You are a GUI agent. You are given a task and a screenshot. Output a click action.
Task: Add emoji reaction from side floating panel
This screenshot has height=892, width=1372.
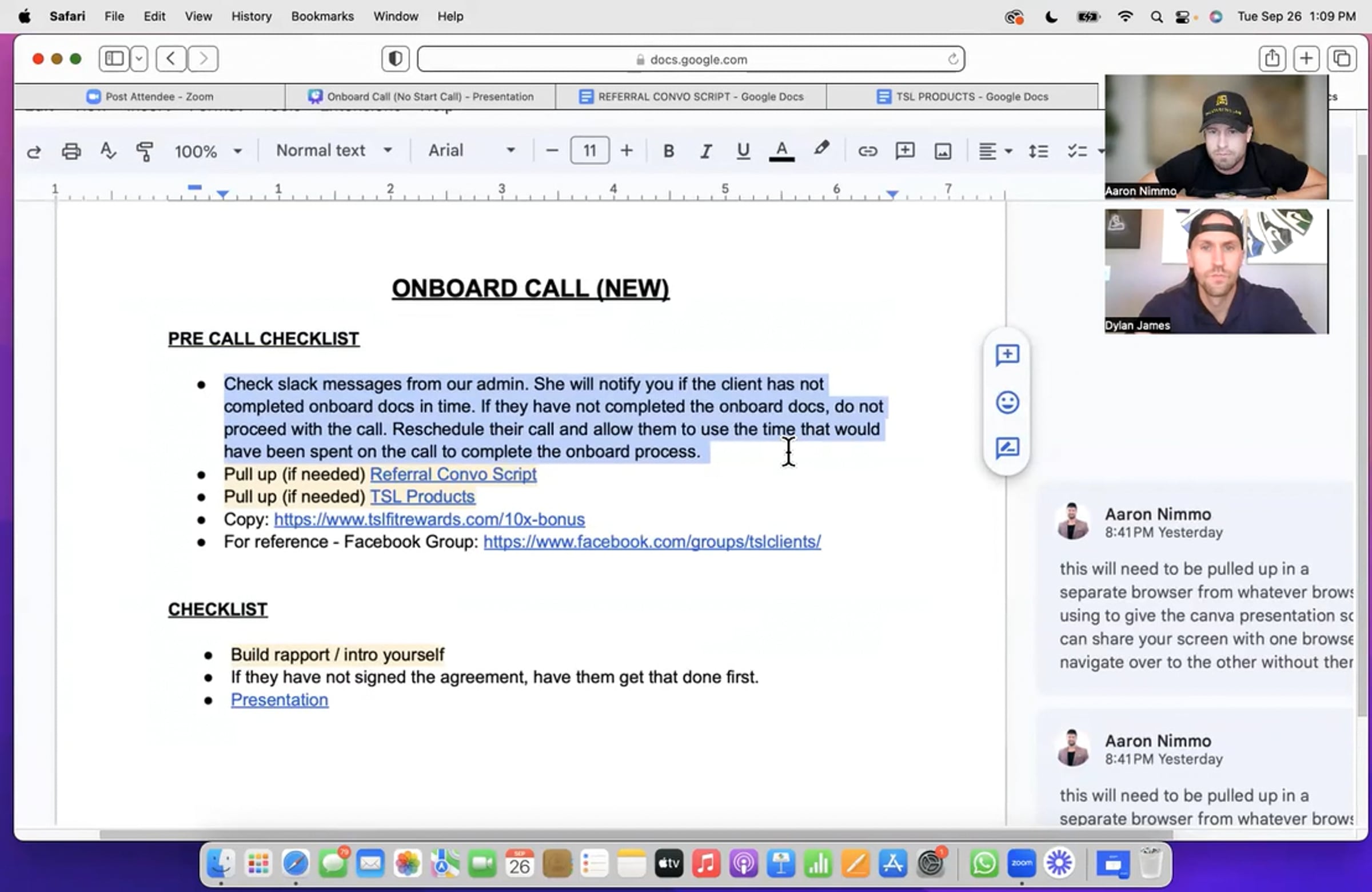click(1007, 402)
